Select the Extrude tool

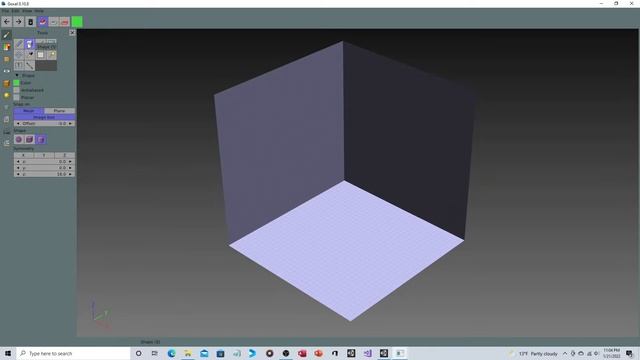[x=19, y=65]
